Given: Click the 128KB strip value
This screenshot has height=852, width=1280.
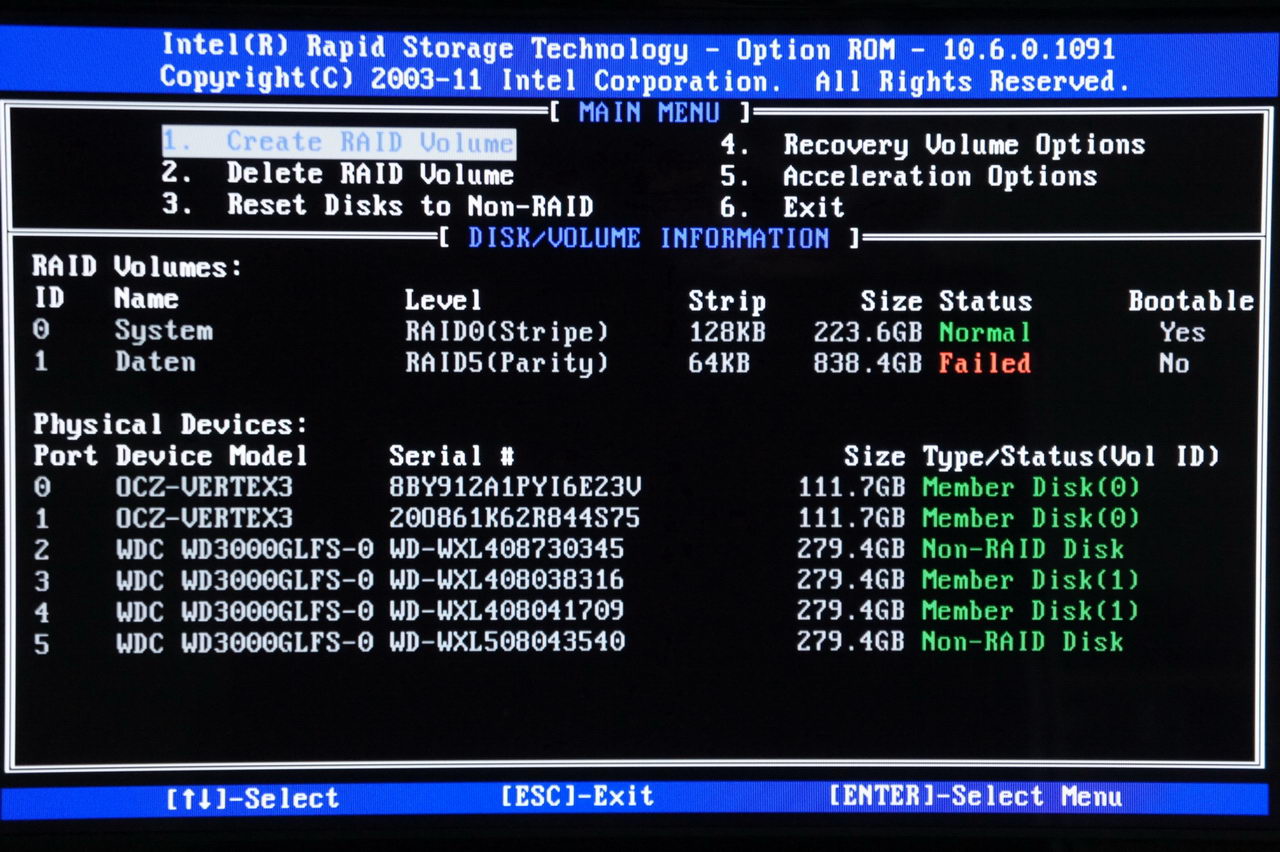Looking at the screenshot, I should (x=727, y=332).
